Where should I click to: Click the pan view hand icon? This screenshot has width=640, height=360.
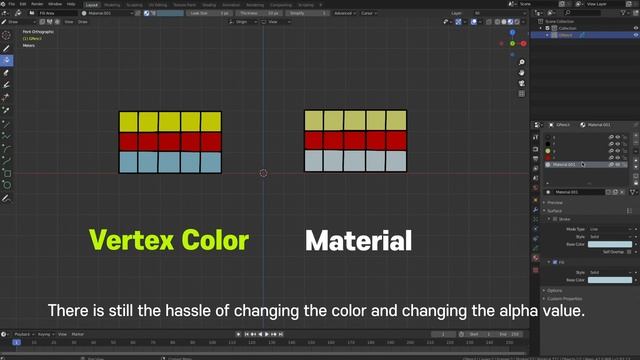521,73
